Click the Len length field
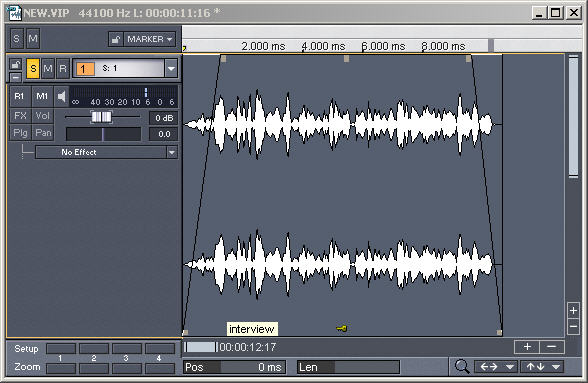The height and width of the screenshot is (383, 588). click(348, 367)
